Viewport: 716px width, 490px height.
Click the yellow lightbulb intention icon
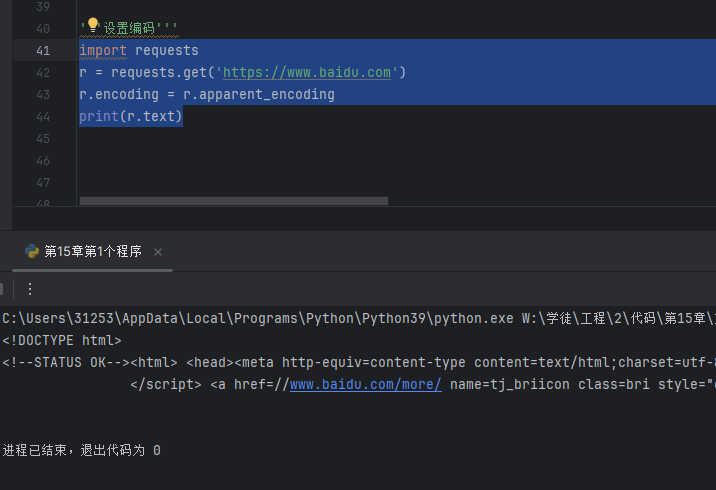[x=93, y=25]
